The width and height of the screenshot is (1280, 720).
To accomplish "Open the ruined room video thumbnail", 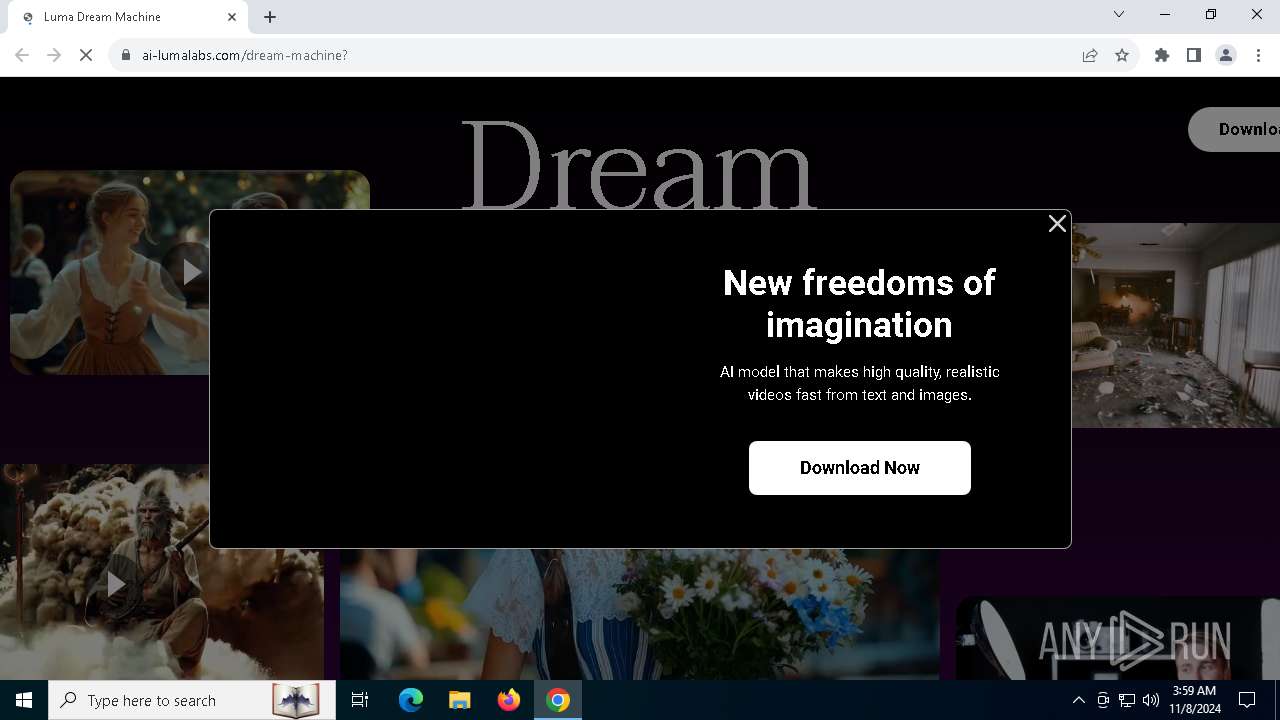I will (x=1175, y=325).
